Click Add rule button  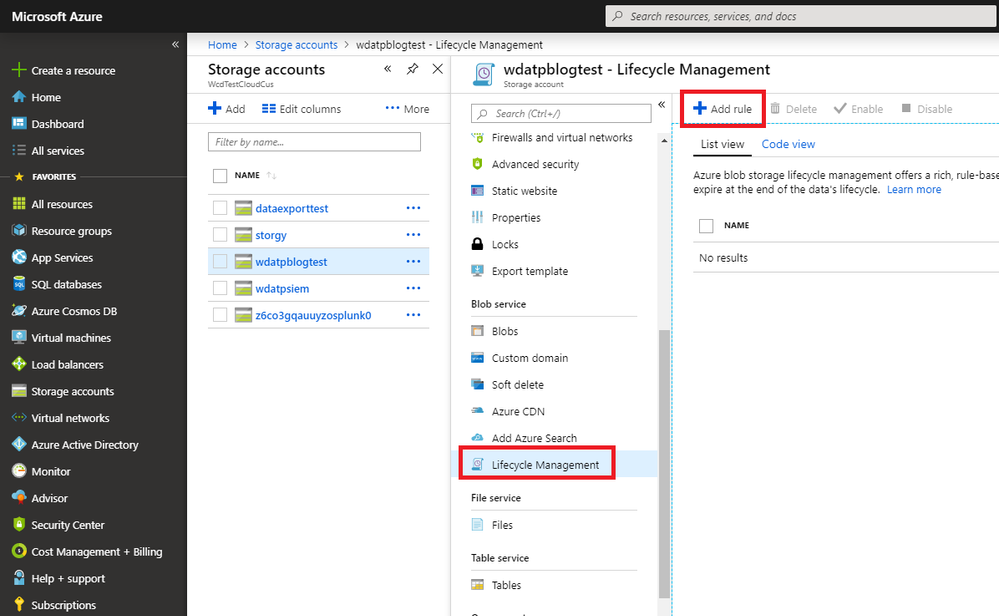722,109
